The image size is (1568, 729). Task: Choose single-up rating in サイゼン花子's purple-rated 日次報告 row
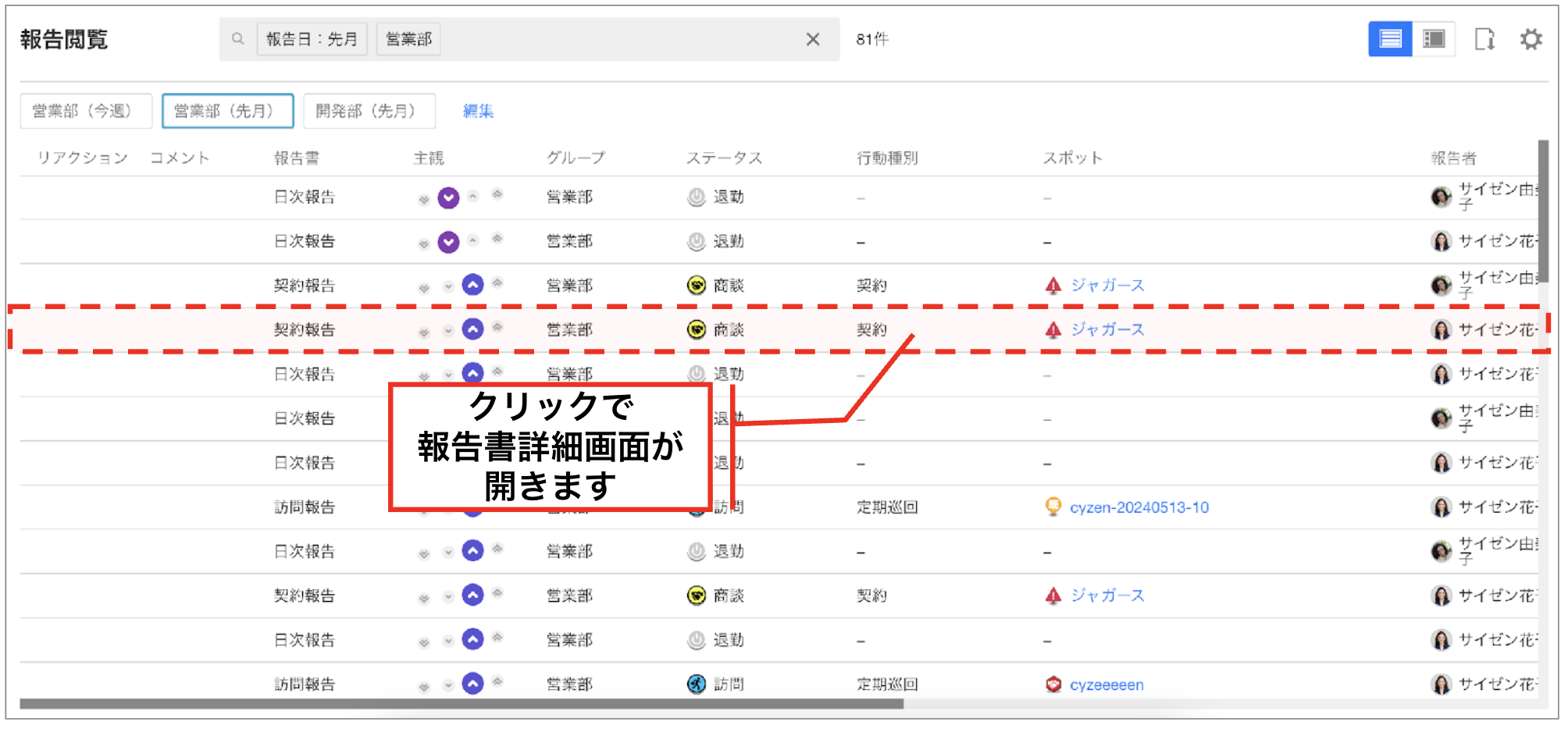pyautogui.click(x=472, y=240)
